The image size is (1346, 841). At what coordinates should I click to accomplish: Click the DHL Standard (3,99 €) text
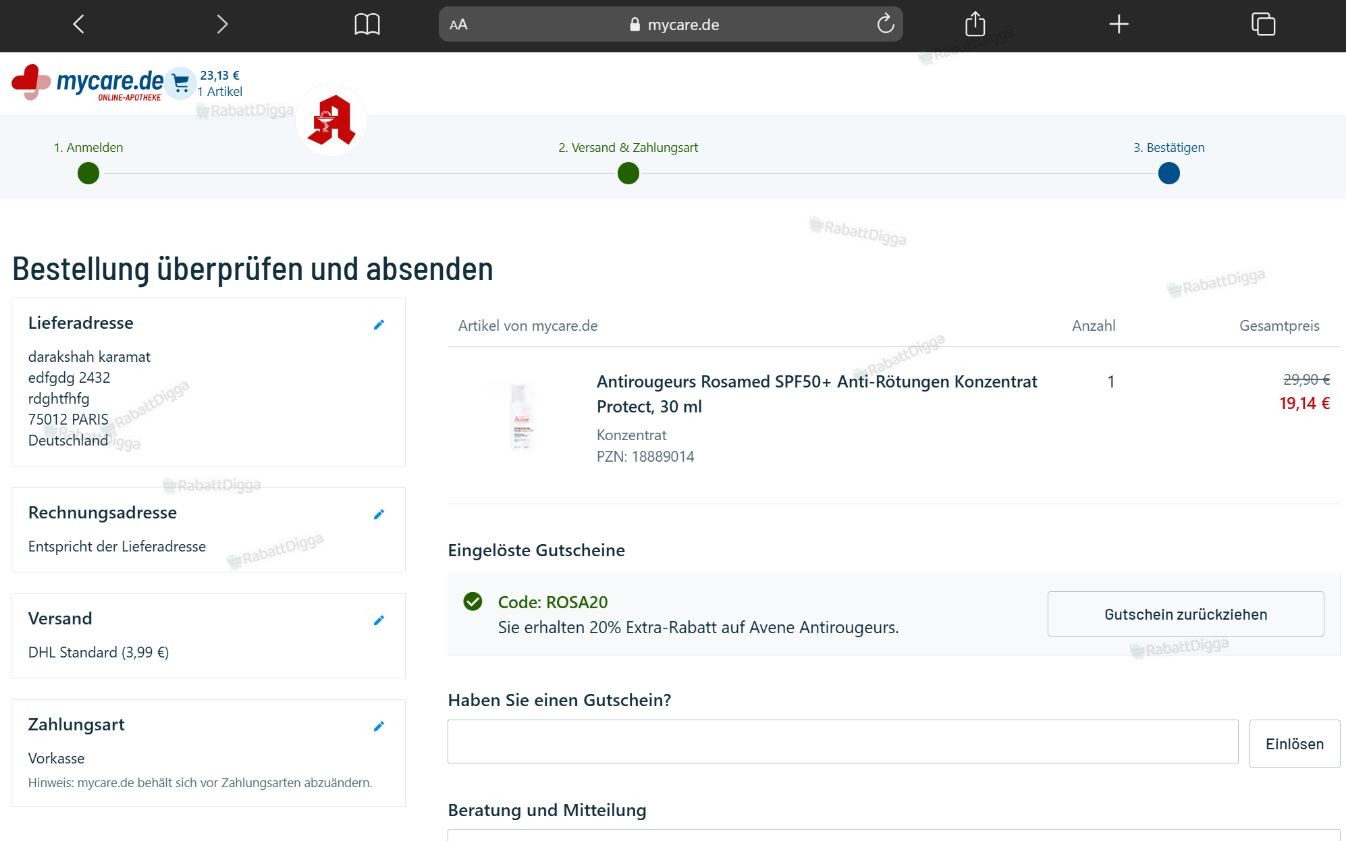click(x=98, y=652)
